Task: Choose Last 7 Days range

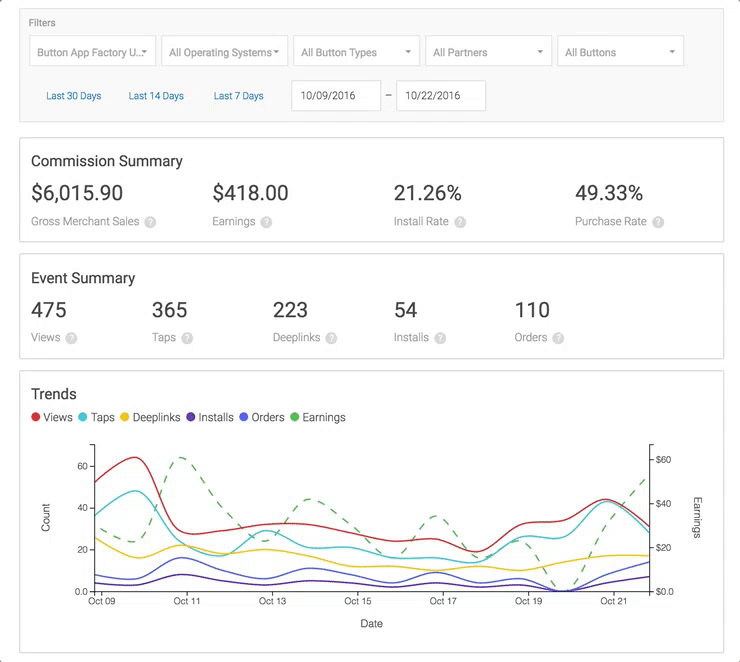Action: coord(238,96)
